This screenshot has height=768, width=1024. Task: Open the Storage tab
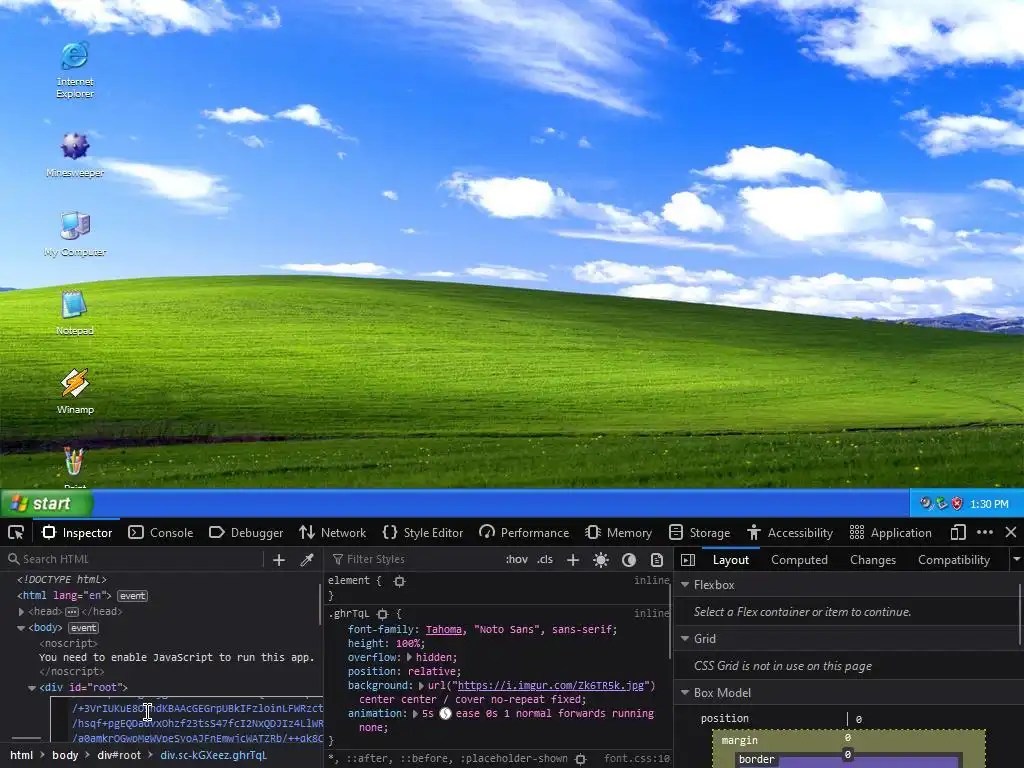[699, 533]
